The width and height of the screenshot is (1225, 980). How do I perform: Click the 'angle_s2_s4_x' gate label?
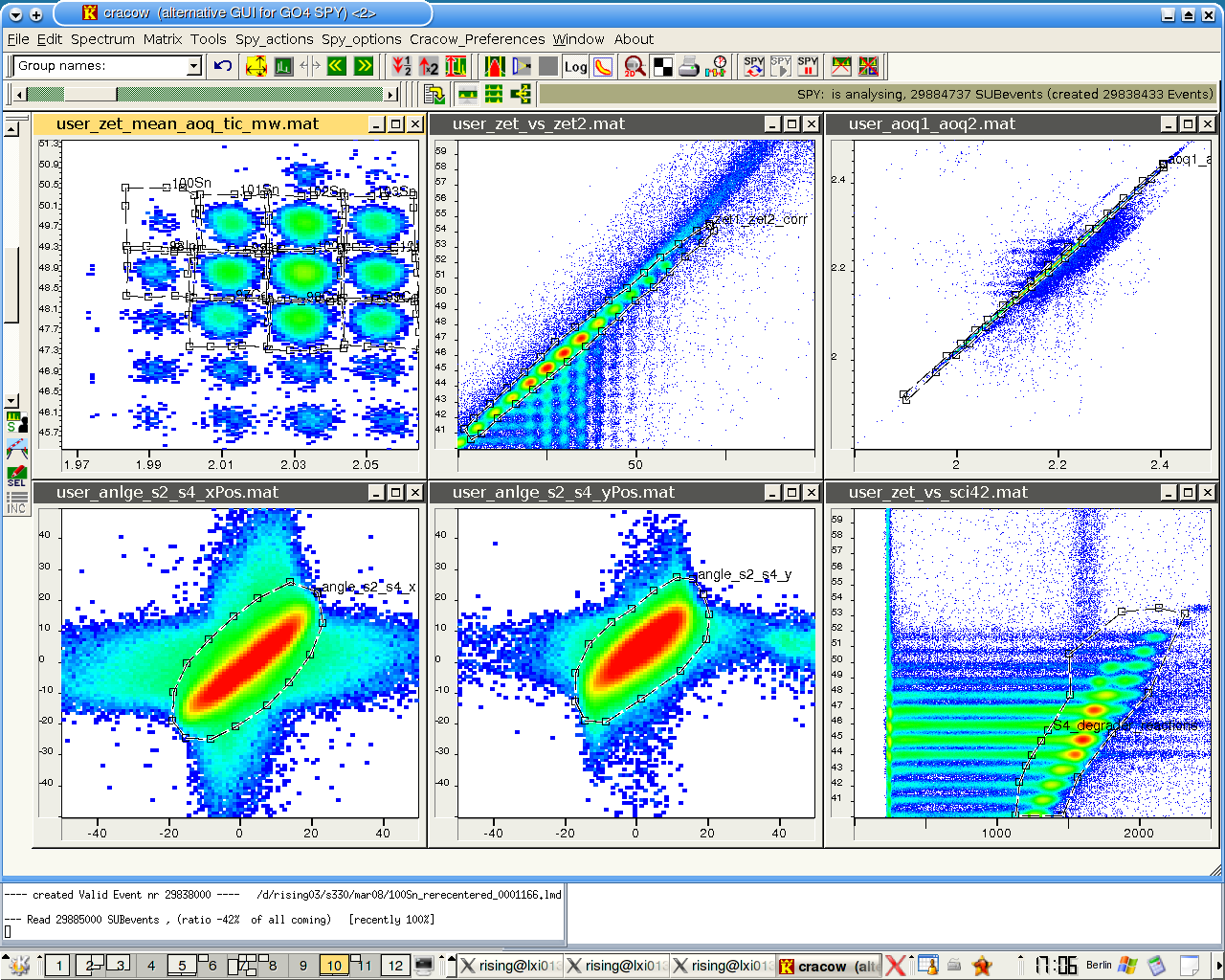(368, 587)
